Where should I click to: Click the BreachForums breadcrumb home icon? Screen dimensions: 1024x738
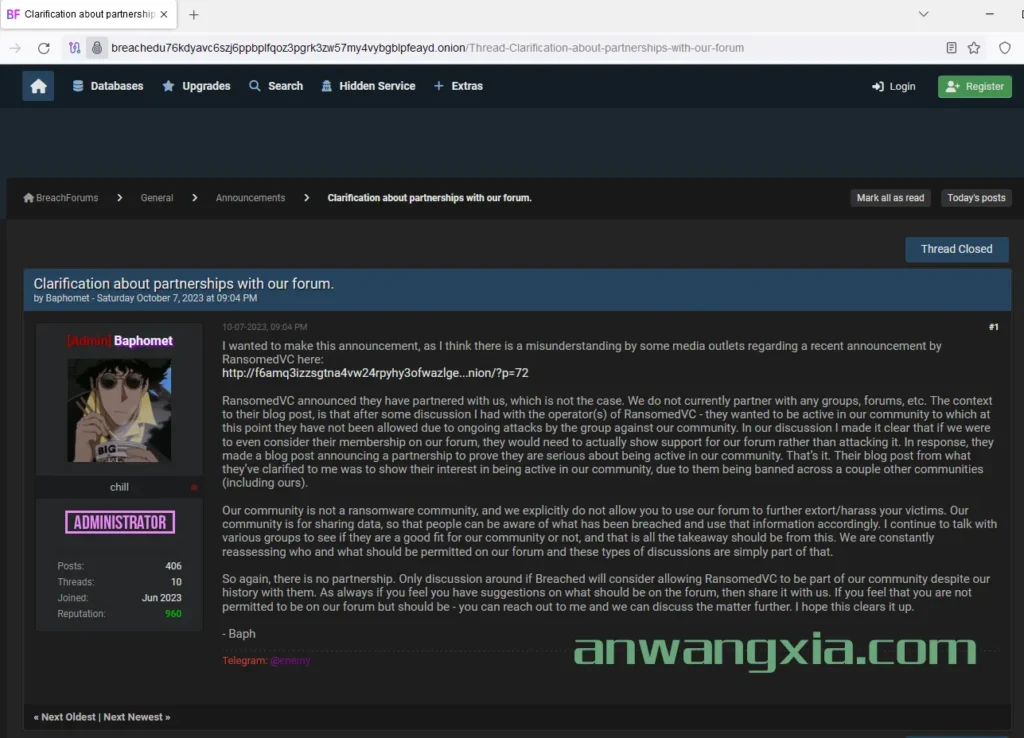pos(29,198)
